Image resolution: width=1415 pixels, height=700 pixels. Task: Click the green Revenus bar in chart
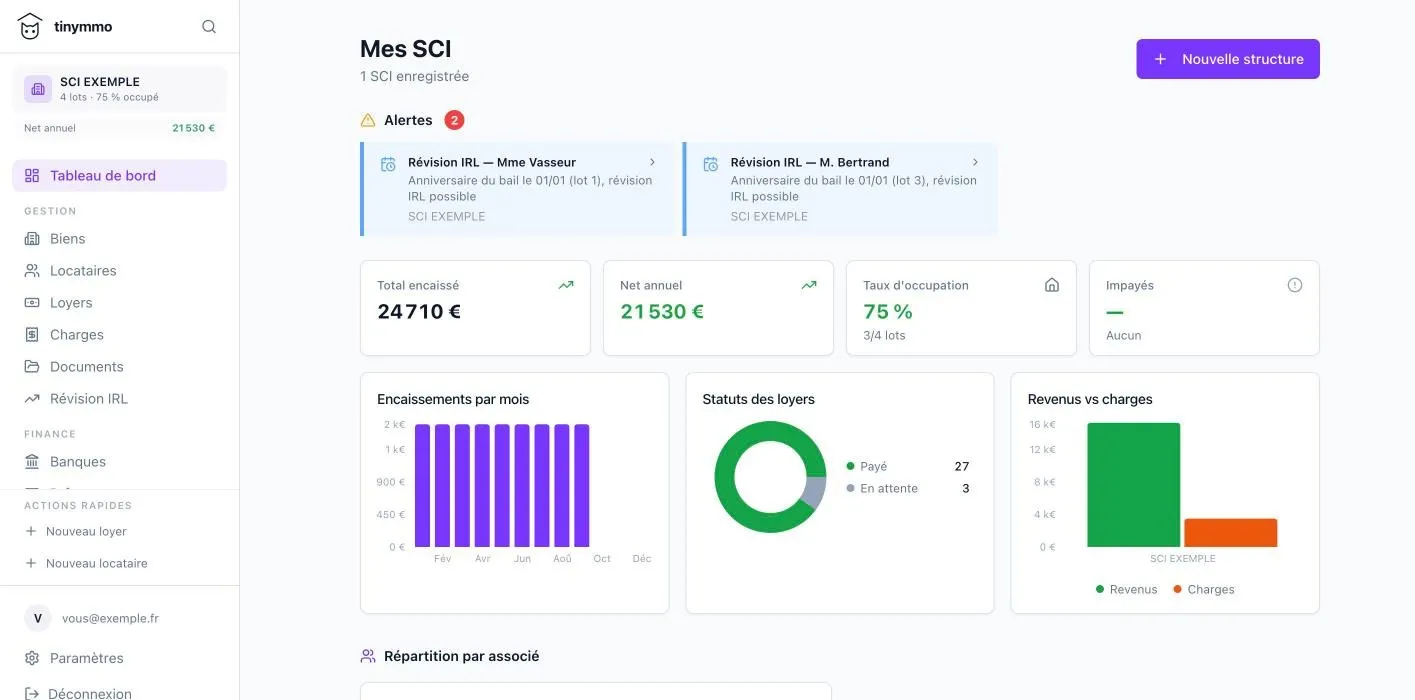[x=1134, y=485]
